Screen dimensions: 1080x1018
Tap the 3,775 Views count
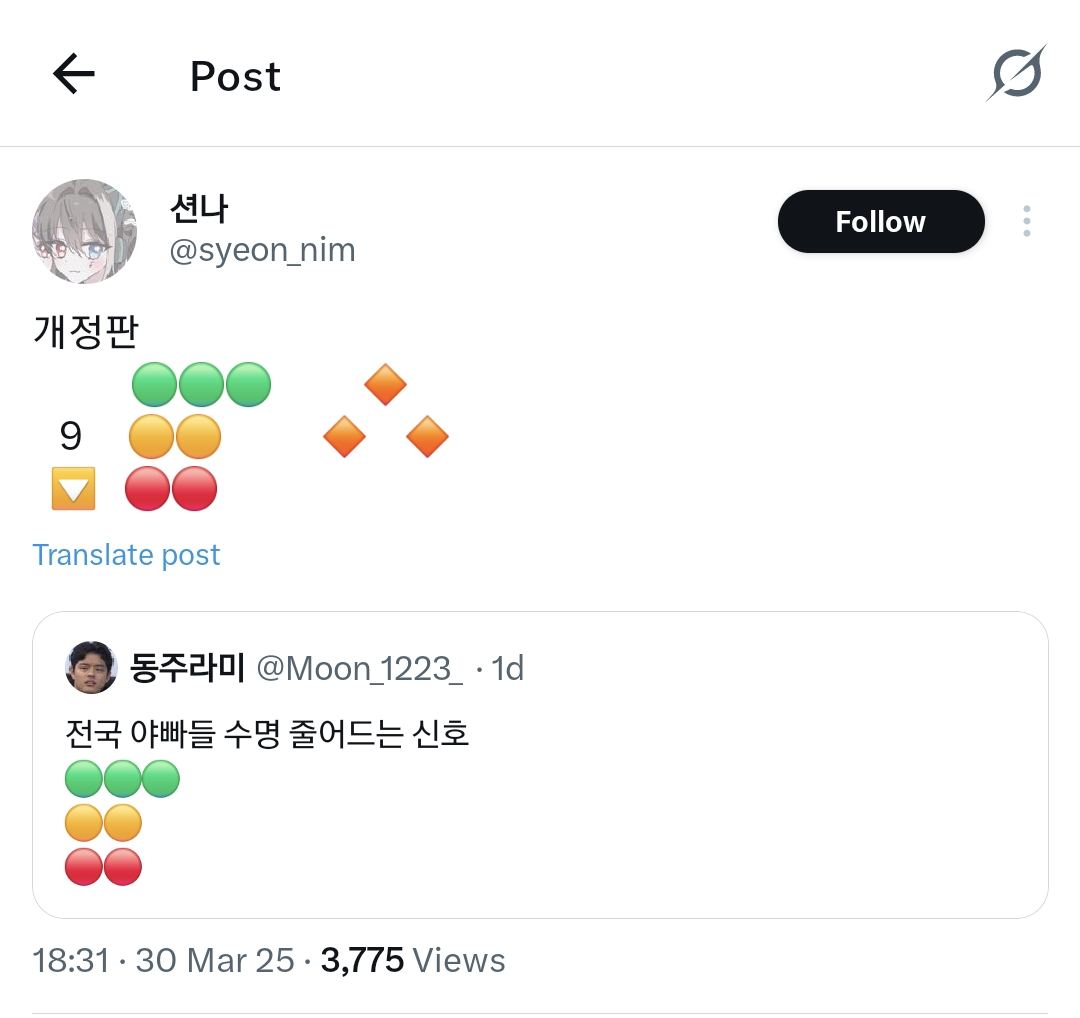point(413,961)
